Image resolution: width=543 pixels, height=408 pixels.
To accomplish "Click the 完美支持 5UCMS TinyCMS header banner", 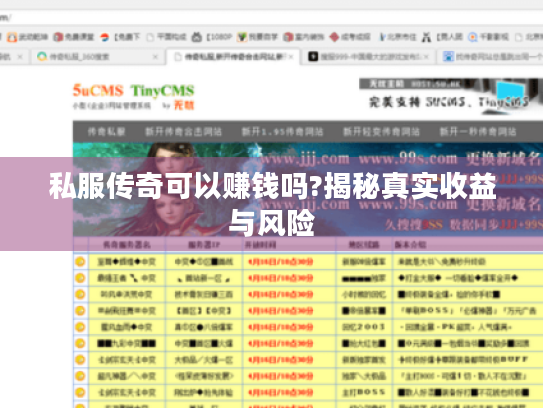I will [450, 96].
